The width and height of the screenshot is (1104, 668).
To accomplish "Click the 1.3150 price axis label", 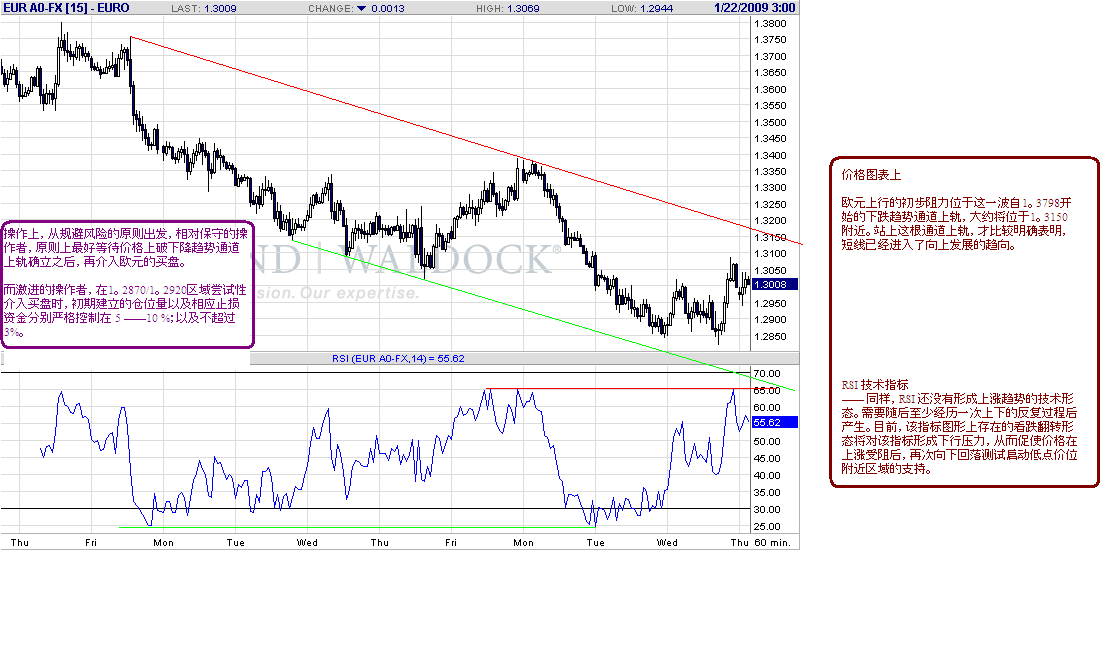I will [770, 237].
